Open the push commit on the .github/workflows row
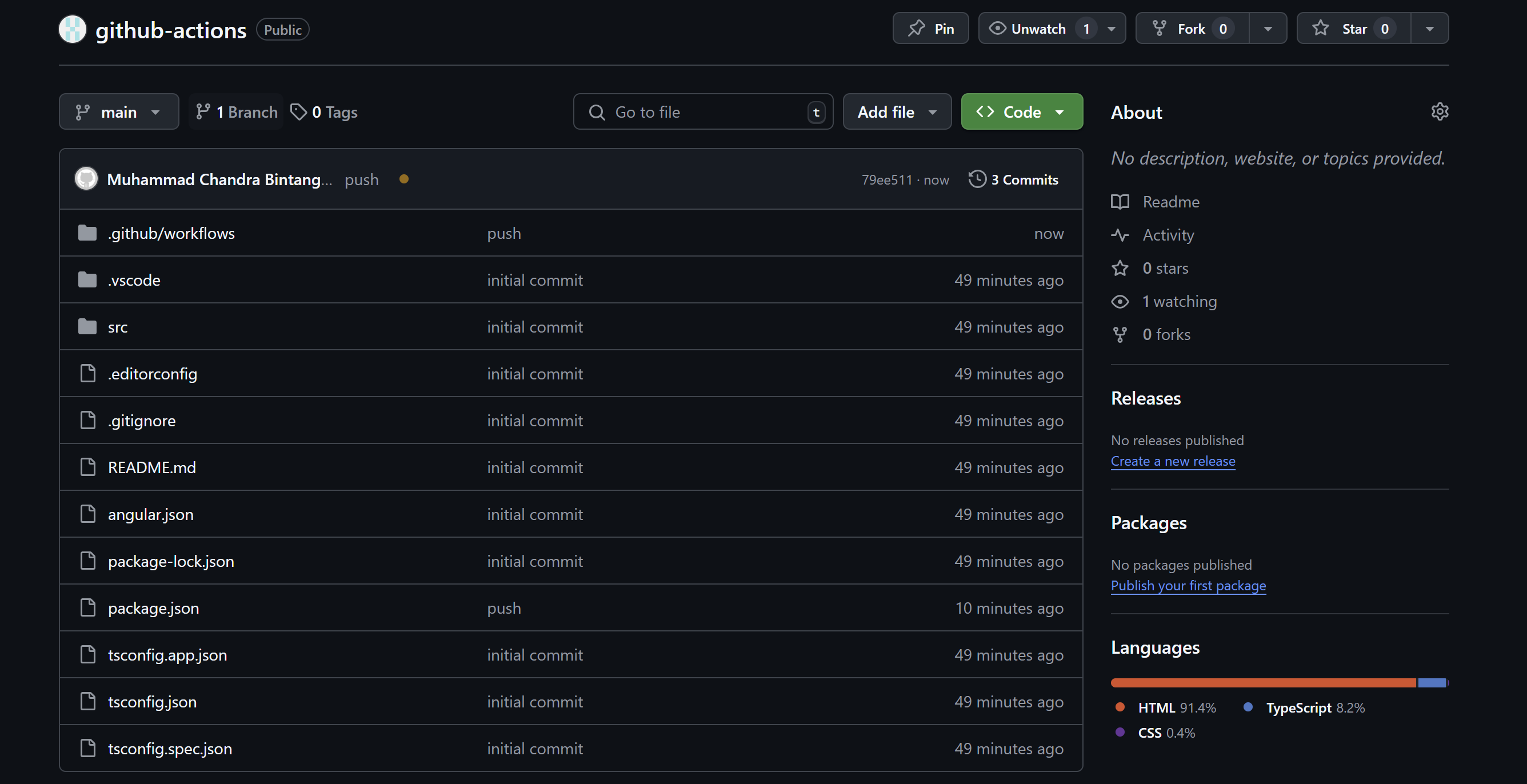The width and height of the screenshot is (1527, 784). [x=504, y=233]
